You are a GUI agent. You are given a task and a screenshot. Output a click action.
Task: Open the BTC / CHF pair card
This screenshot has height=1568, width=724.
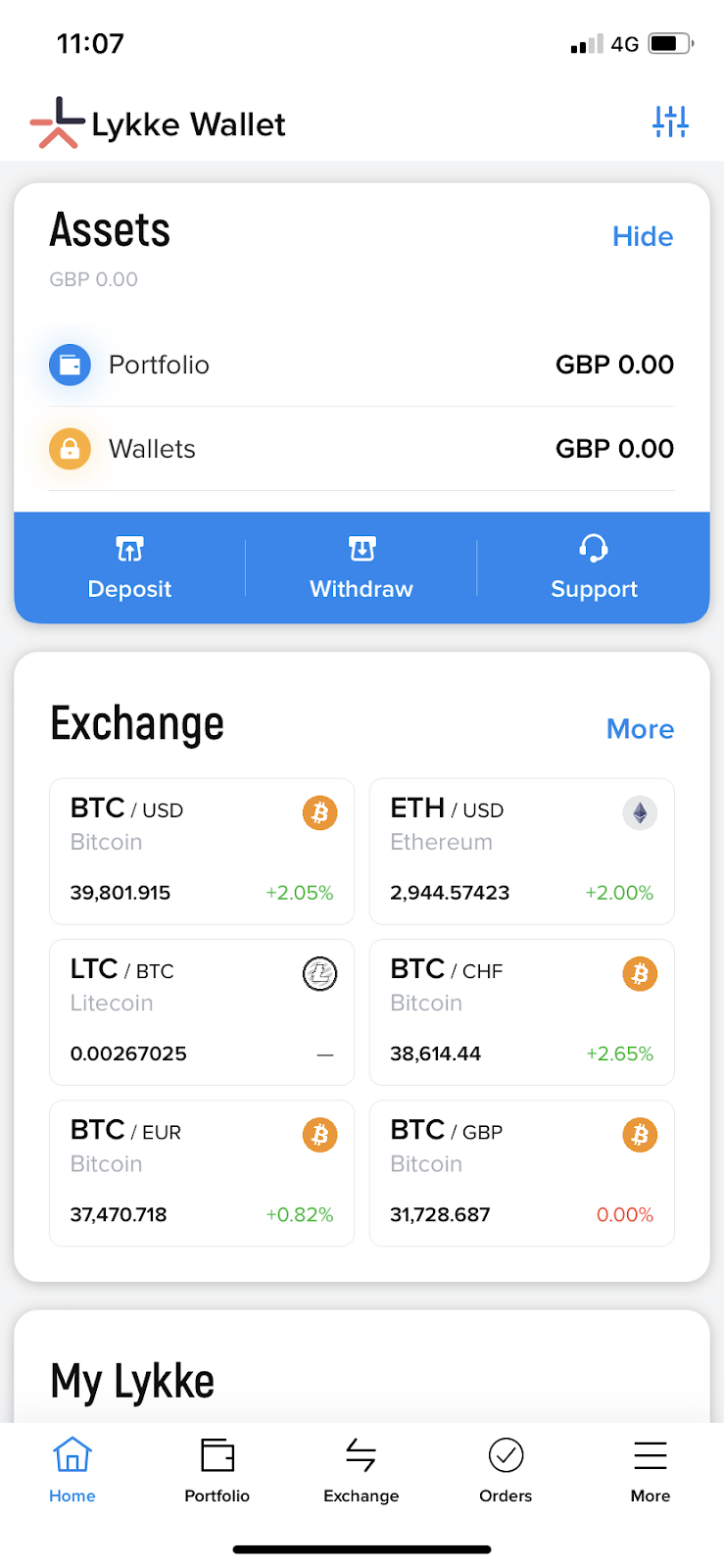[521, 1011]
